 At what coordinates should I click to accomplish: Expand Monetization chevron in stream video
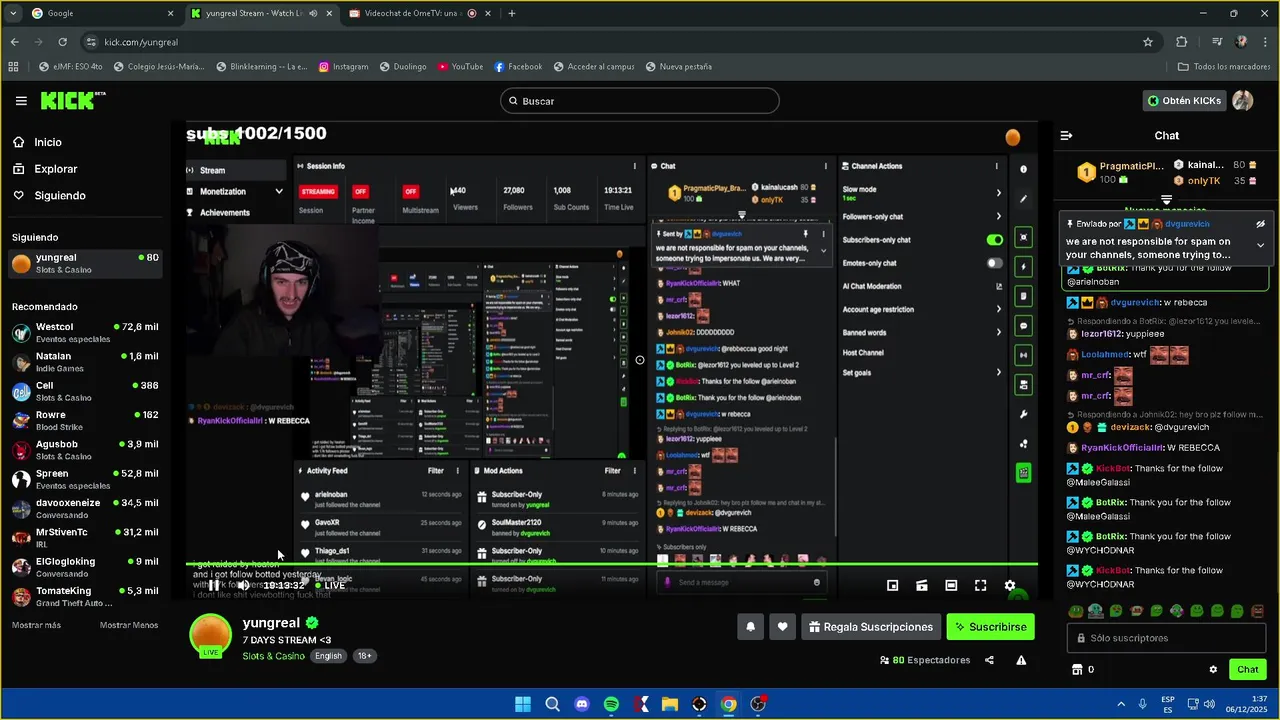click(x=279, y=191)
